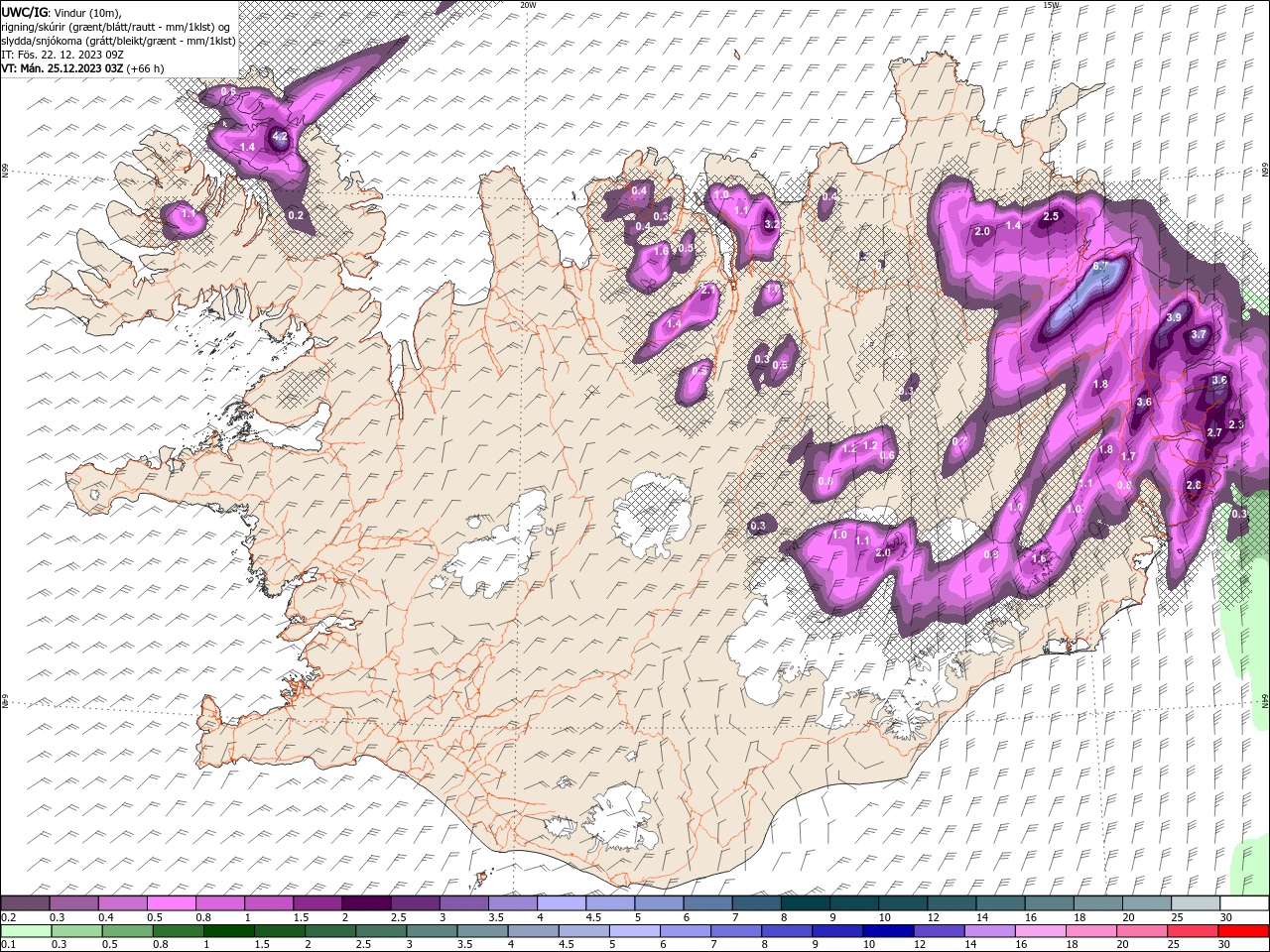
Task: Pick lower rain scale dark green swatch between 1 and 1.5
Action: pos(228,930)
